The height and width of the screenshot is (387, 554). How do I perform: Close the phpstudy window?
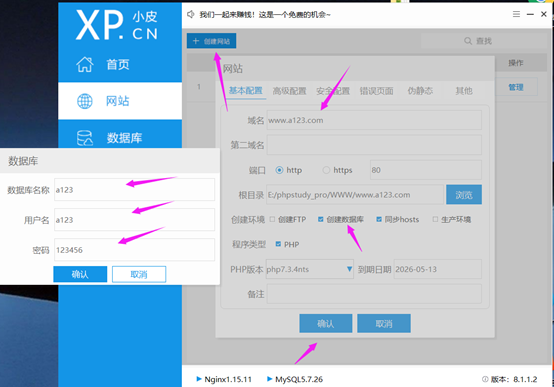544,14
